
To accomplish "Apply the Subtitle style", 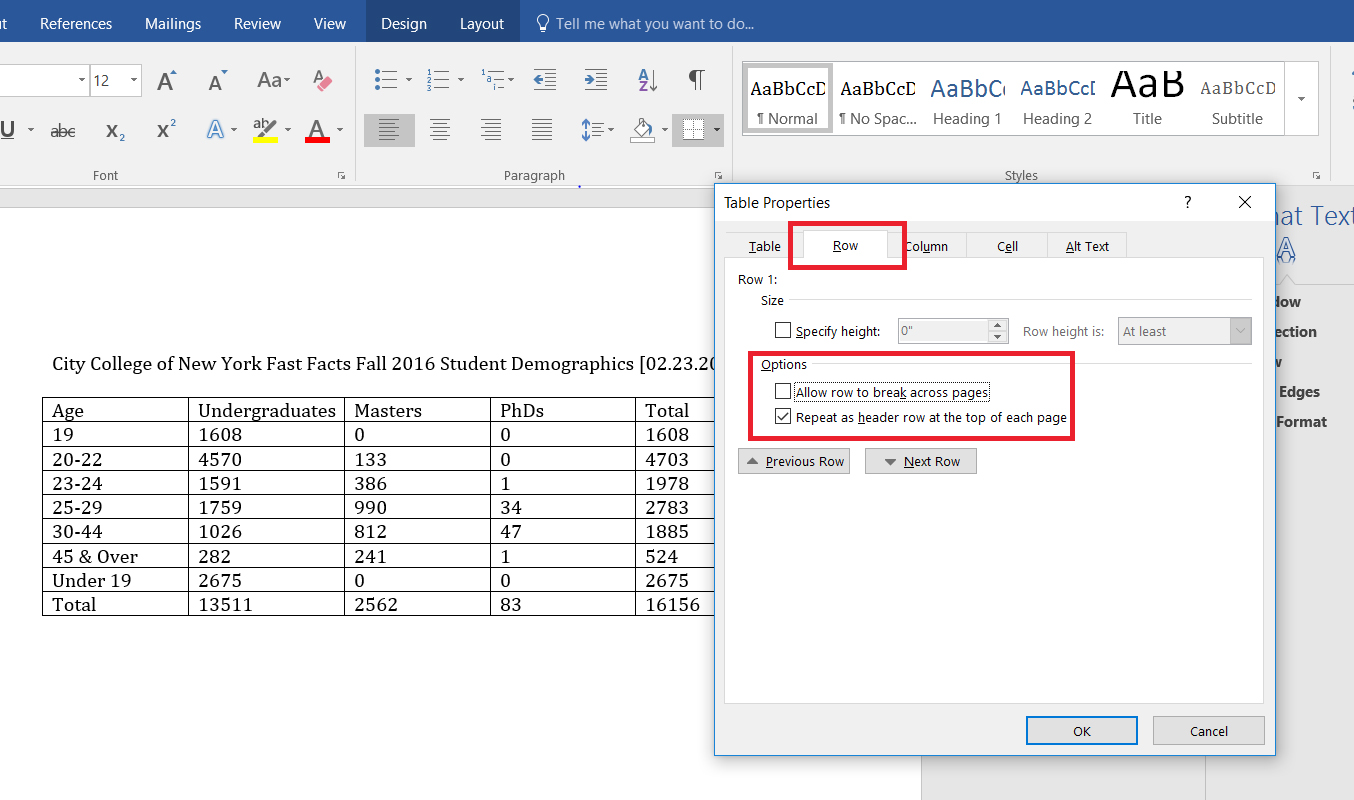I will click(1237, 98).
